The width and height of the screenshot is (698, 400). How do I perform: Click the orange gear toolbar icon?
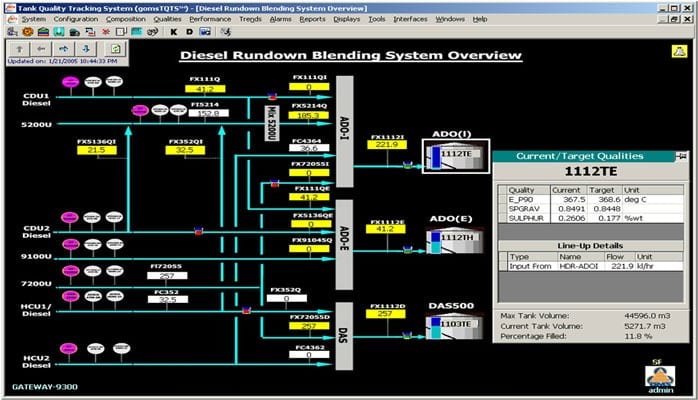pos(28,32)
